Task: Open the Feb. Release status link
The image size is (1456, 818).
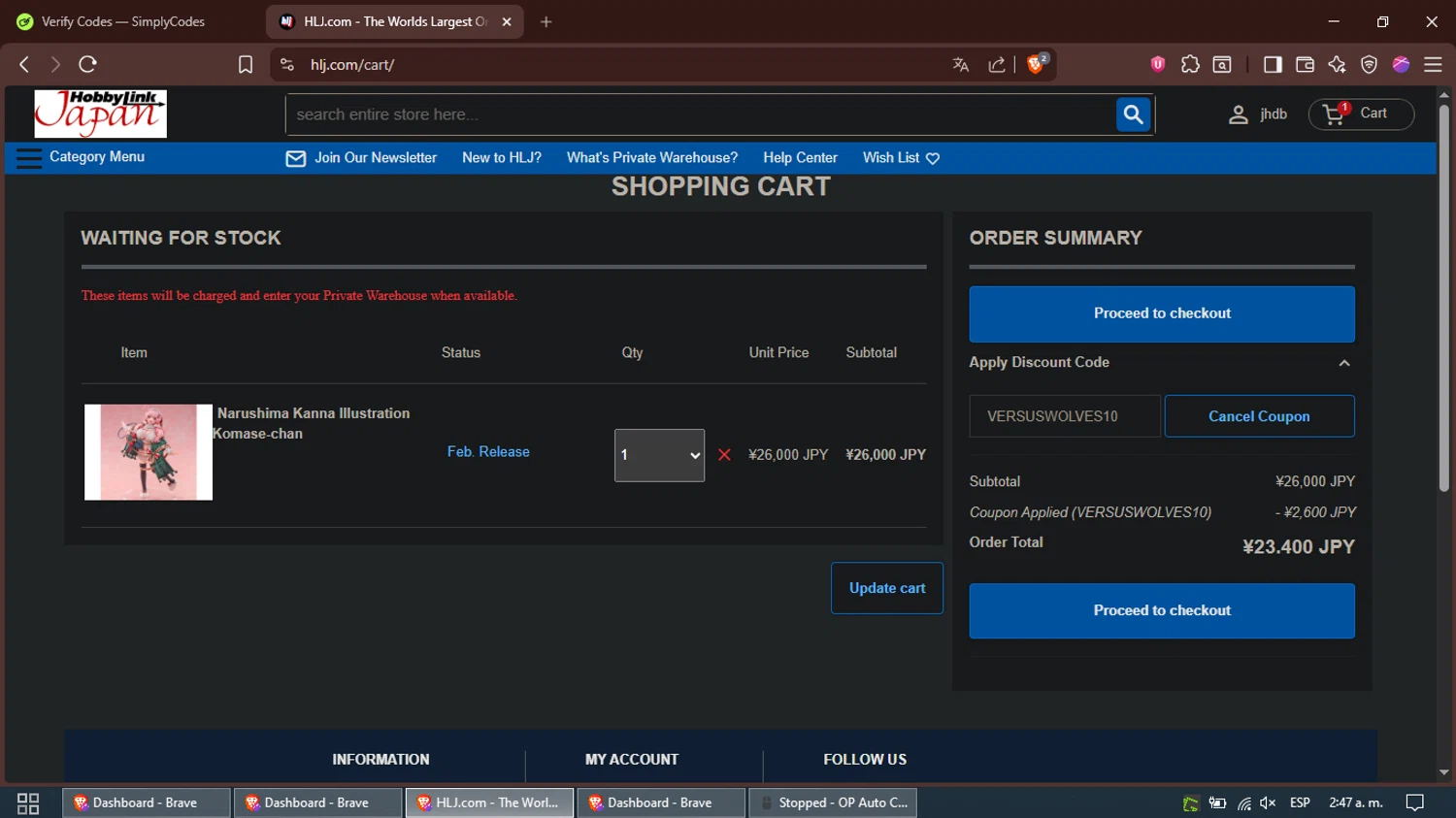Action: pos(488,452)
